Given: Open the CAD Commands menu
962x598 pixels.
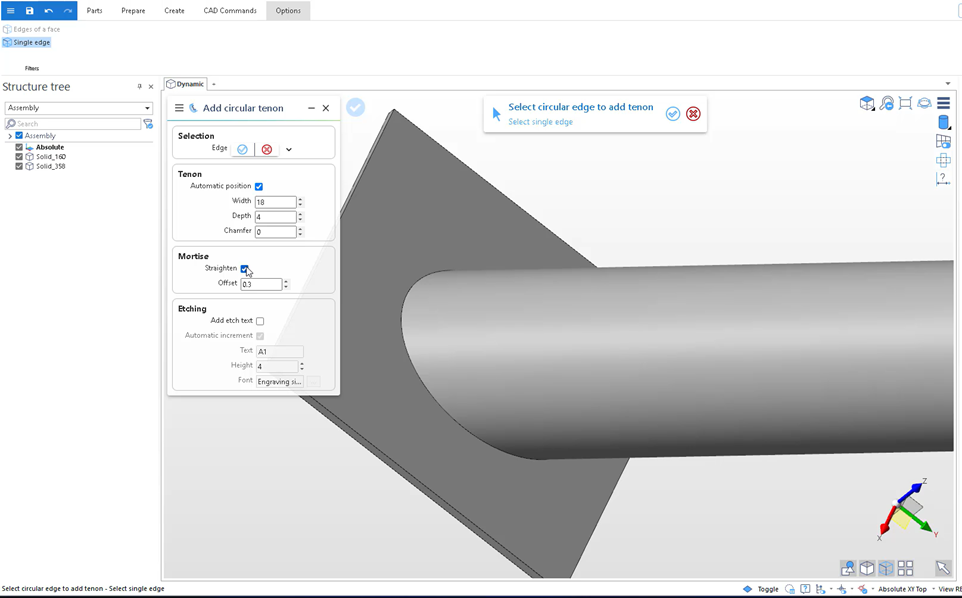Looking at the screenshot, I should 230,10.
